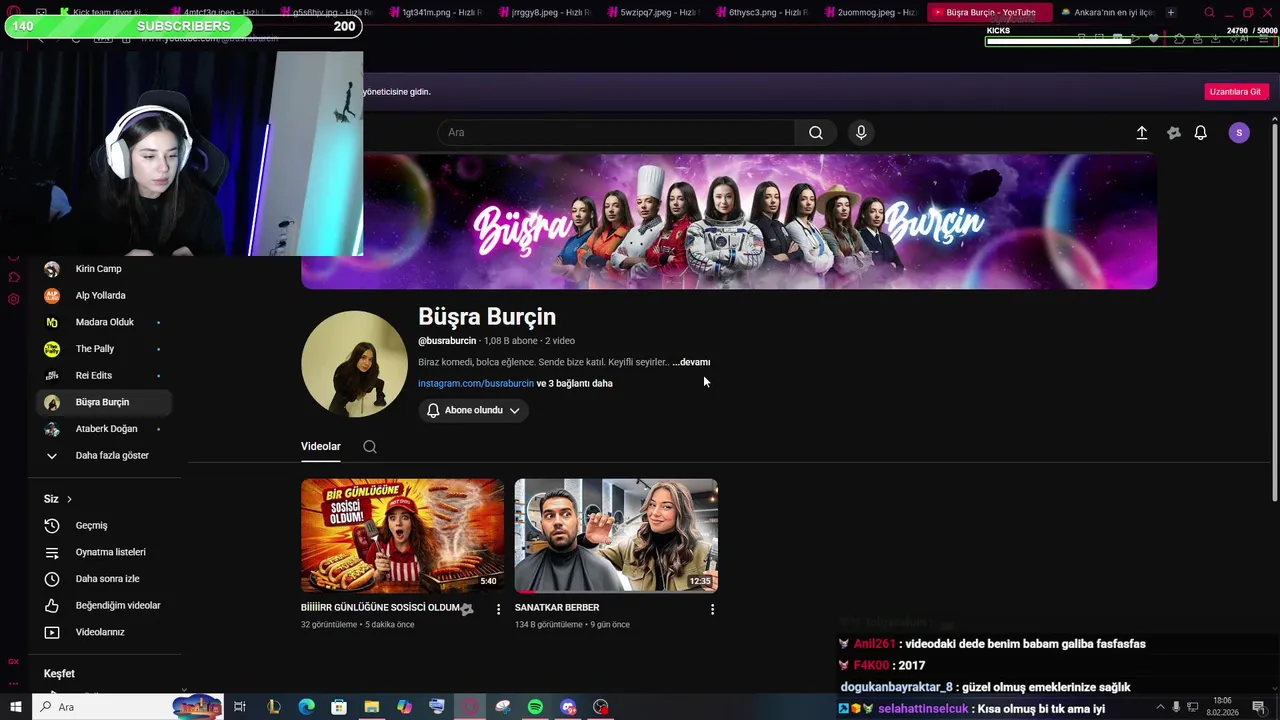Click the Windows taskbar Ara search box
This screenshot has width=1280, height=720.
(x=128, y=707)
